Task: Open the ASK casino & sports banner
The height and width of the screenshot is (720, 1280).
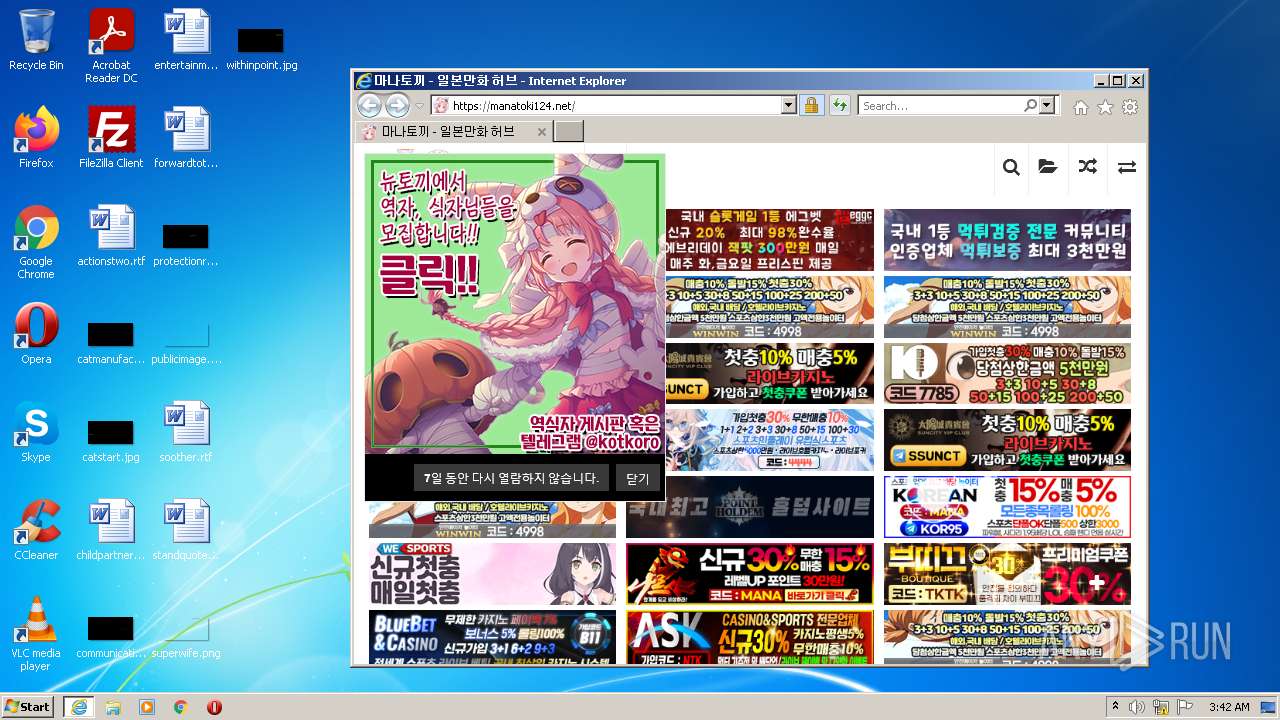Action: pos(750,637)
